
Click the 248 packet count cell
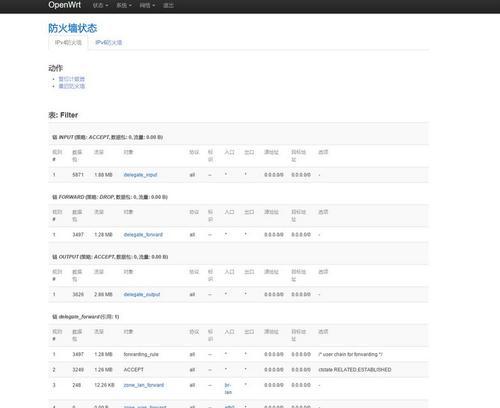(x=77, y=385)
